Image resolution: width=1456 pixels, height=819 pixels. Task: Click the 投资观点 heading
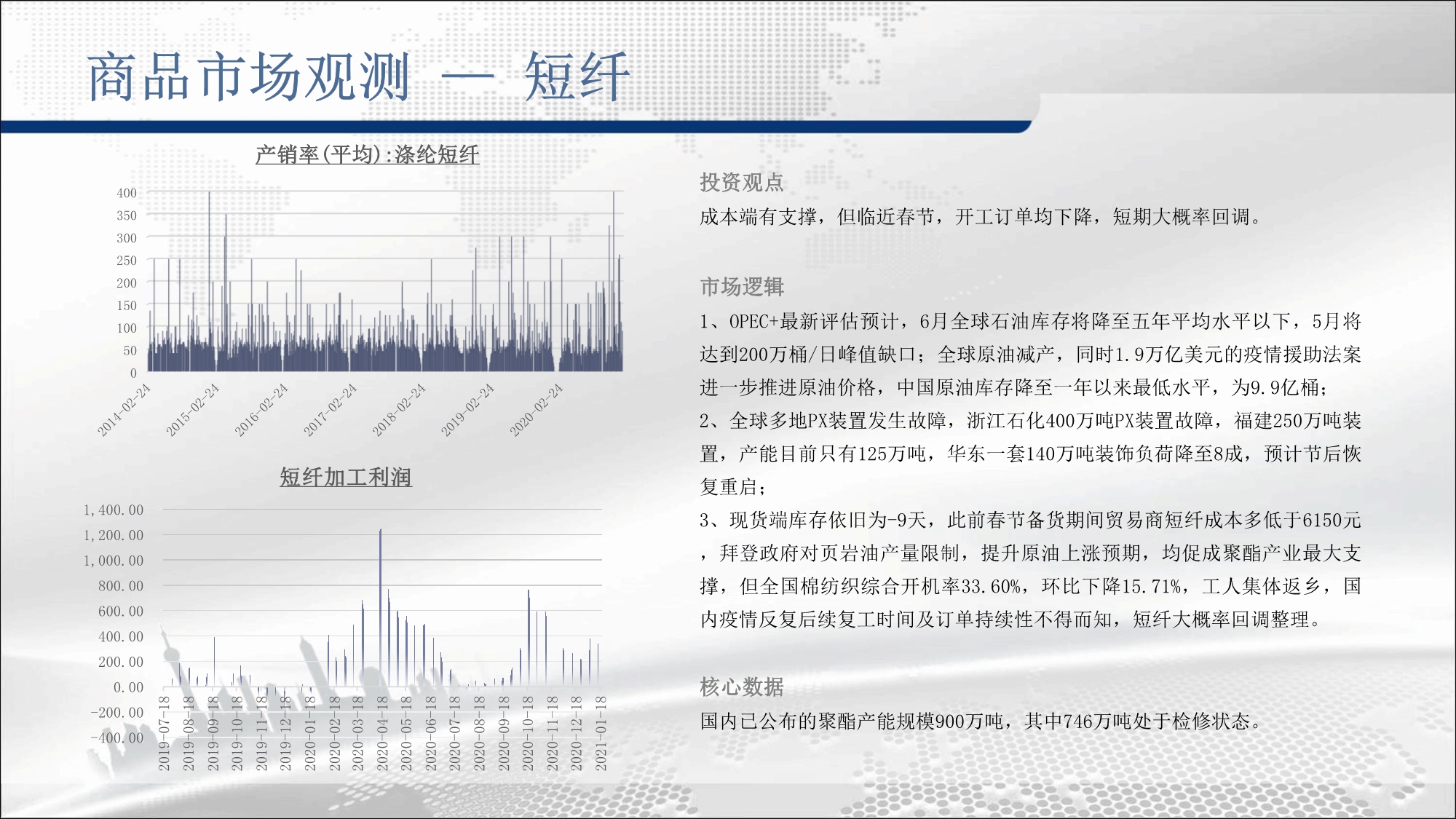(742, 182)
